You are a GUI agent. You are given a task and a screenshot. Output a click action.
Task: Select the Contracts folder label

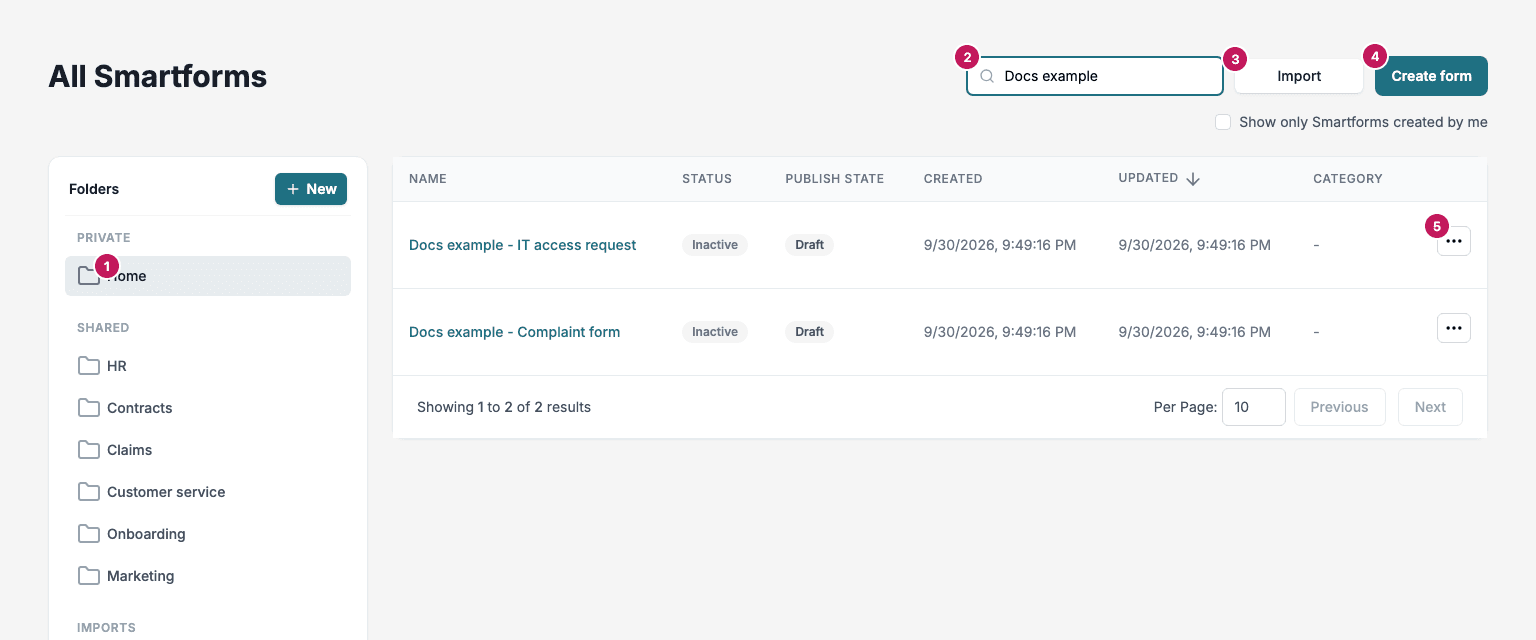140,408
